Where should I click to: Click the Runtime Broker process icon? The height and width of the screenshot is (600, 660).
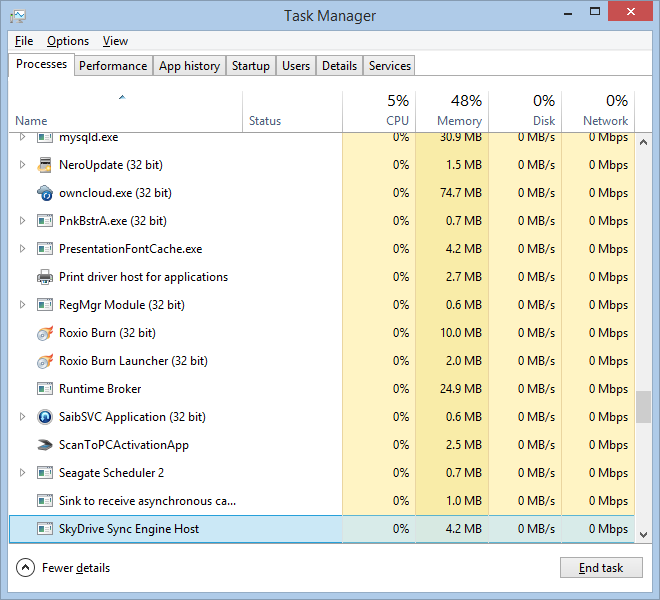(44, 389)
